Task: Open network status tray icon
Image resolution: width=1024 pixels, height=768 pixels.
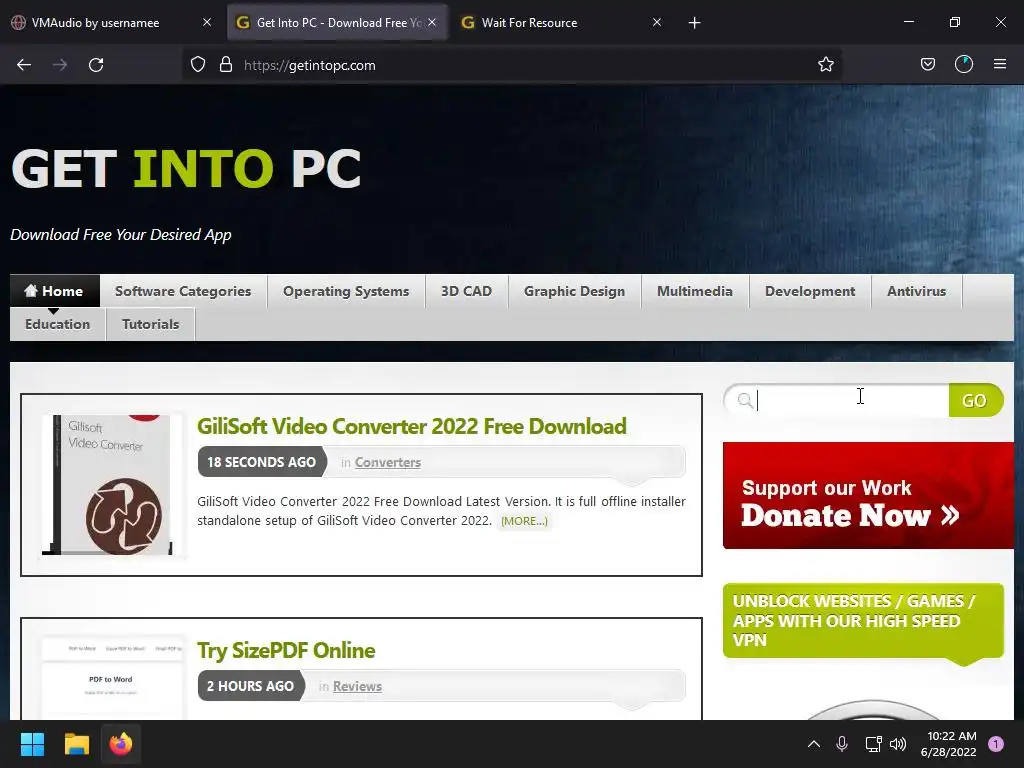Action: 873,744
